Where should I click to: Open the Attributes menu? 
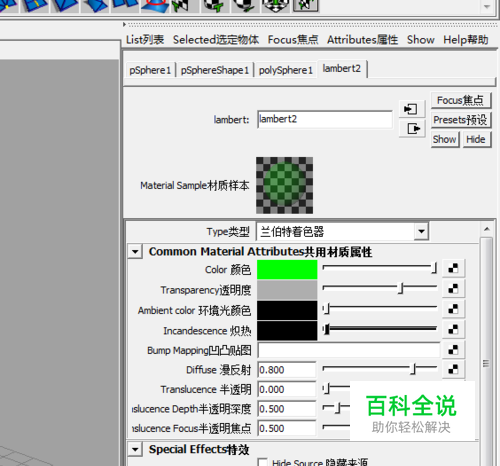(x=362, y=40)
